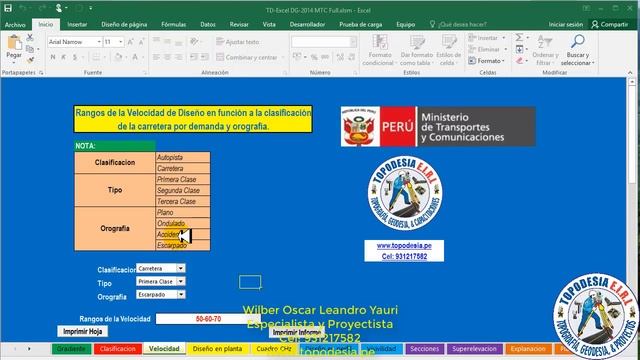The height and width of the screenshot is (360, 640).
Task: Save the workbook from quick access toolbar
Action: pos(8,8)
